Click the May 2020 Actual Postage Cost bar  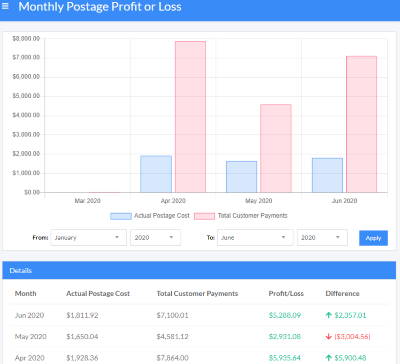pyautogui.click(x=242, y=177)
